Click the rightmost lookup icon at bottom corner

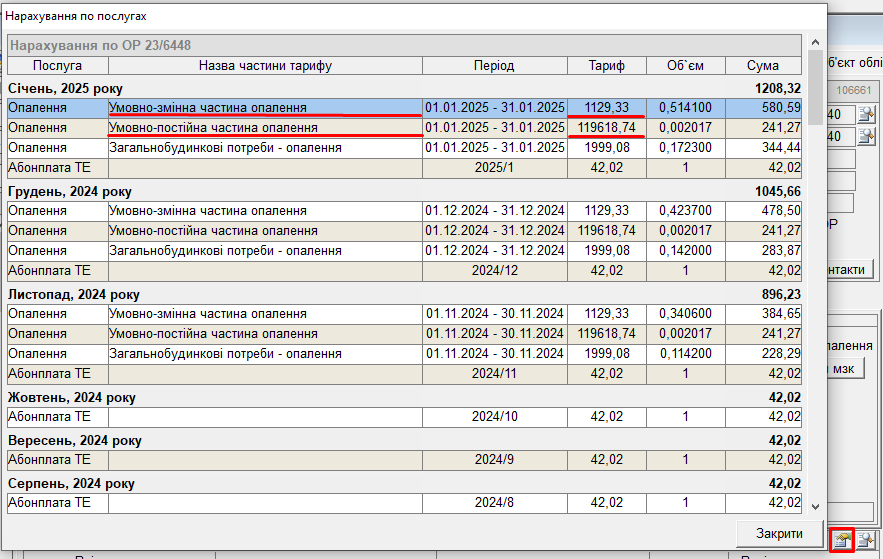pos(866,540)
